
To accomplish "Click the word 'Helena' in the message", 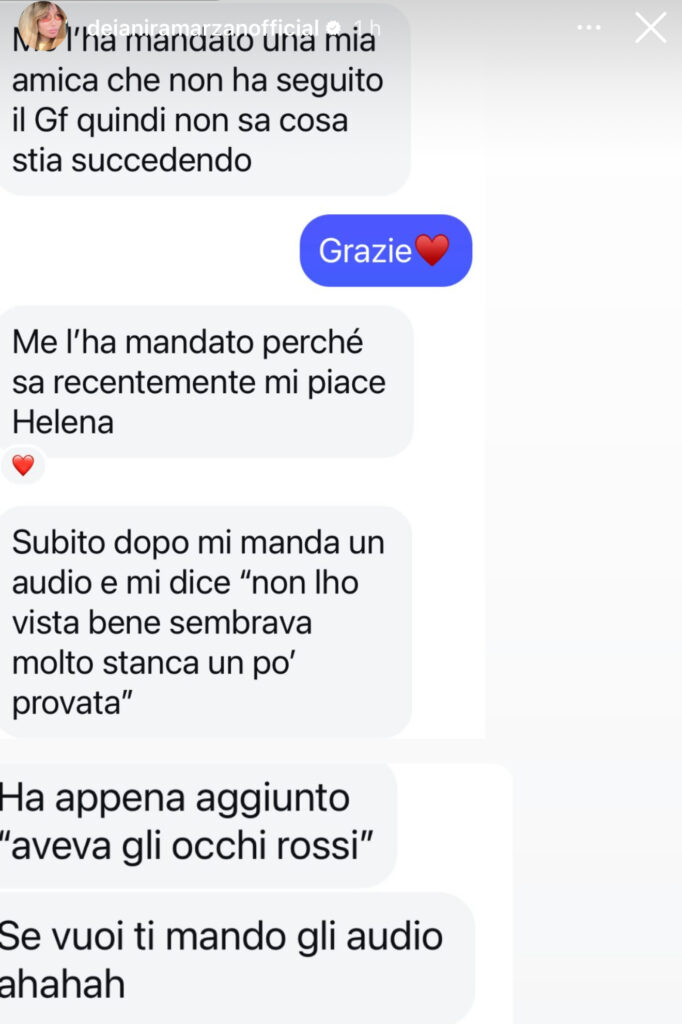I will pyautogui.click(x=63, y=423).
